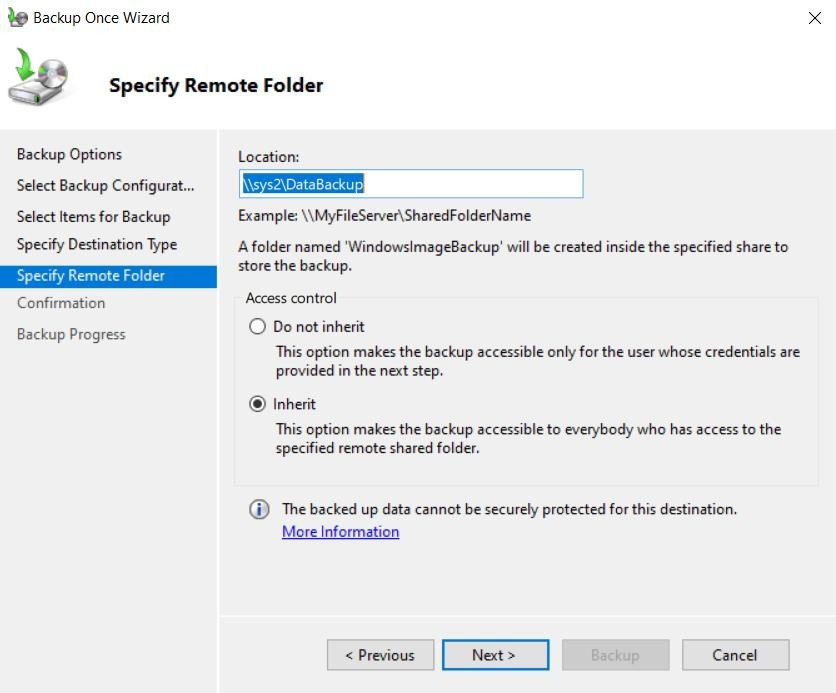Click the Location input field

[x=411, y=184]
